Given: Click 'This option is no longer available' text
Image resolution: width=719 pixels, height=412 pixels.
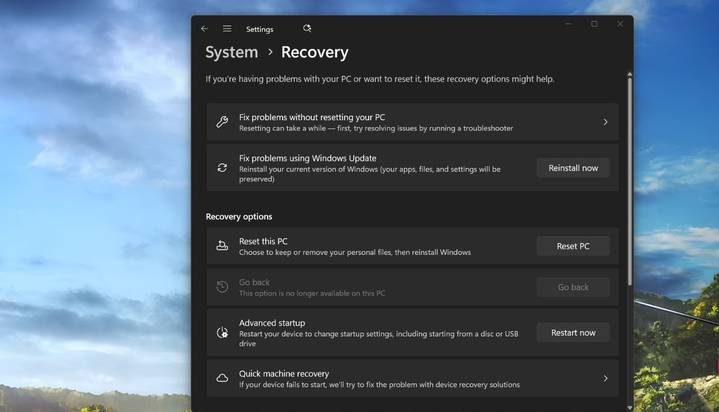Looking at the screenshot, I should tap(312, 293).
